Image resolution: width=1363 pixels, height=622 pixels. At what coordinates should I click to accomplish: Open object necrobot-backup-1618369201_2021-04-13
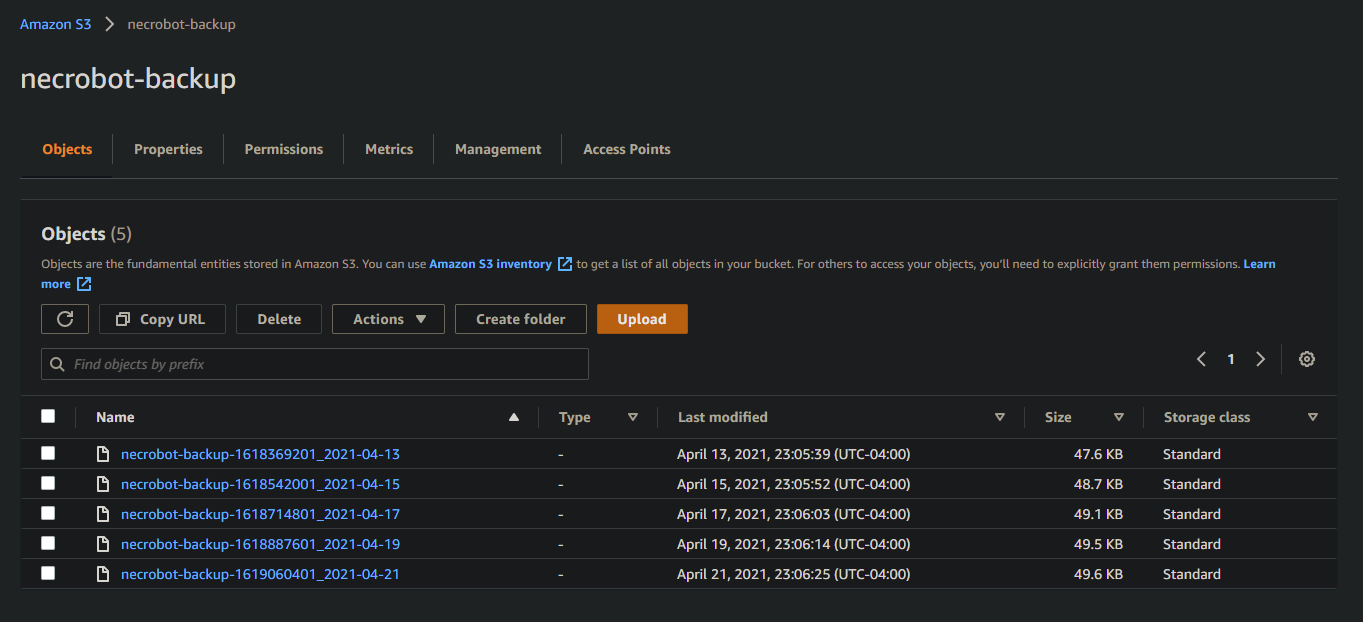coord(260,454)
